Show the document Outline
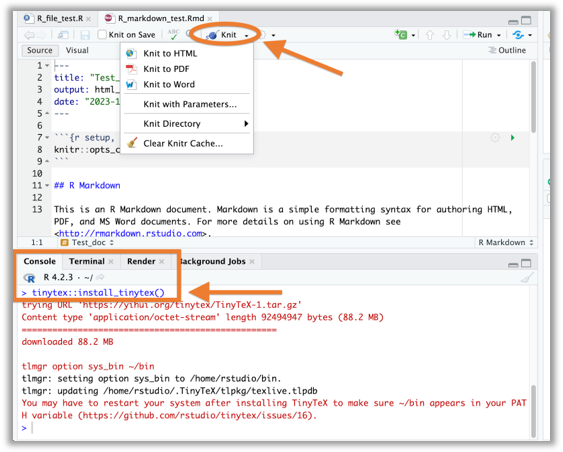This screenshot has width=563, height=452. coord(507,50)
